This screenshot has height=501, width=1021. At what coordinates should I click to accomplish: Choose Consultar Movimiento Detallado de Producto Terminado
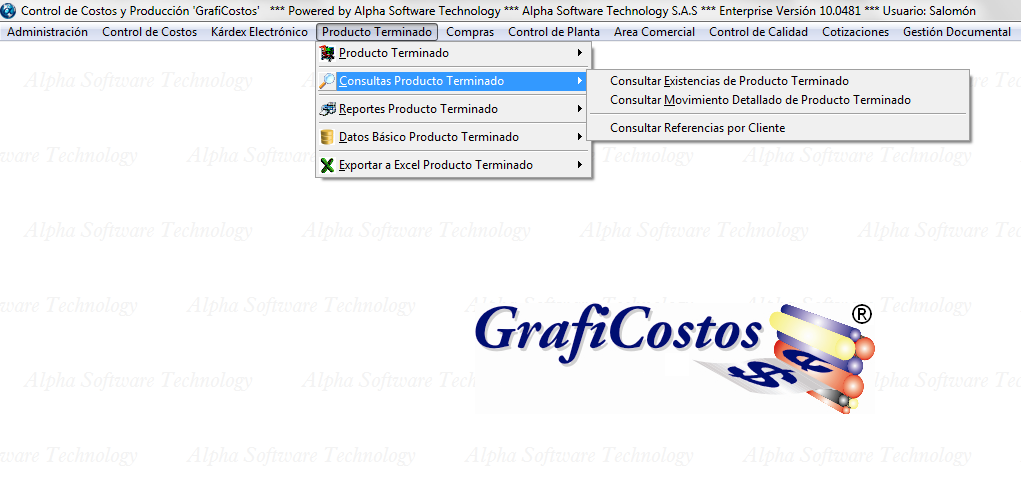760,100
